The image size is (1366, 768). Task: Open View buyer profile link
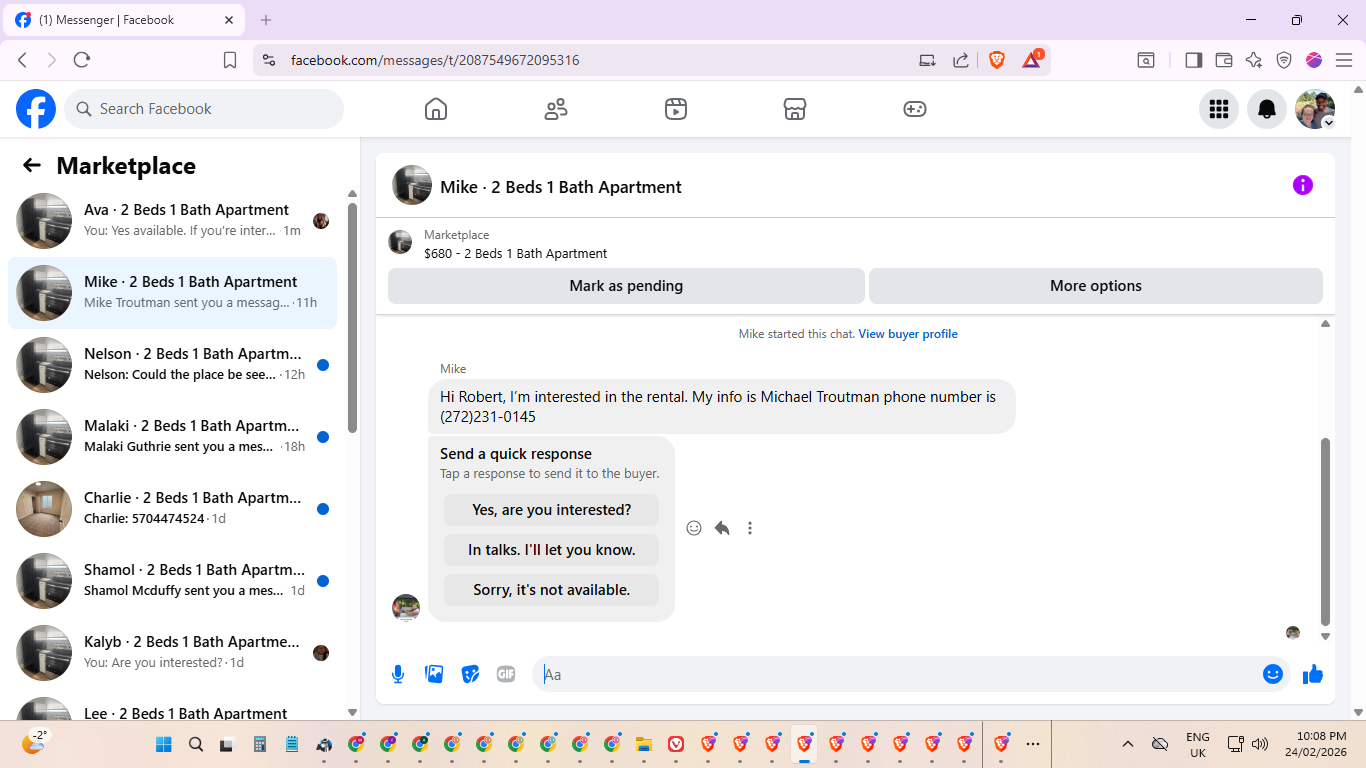(908, 334)
